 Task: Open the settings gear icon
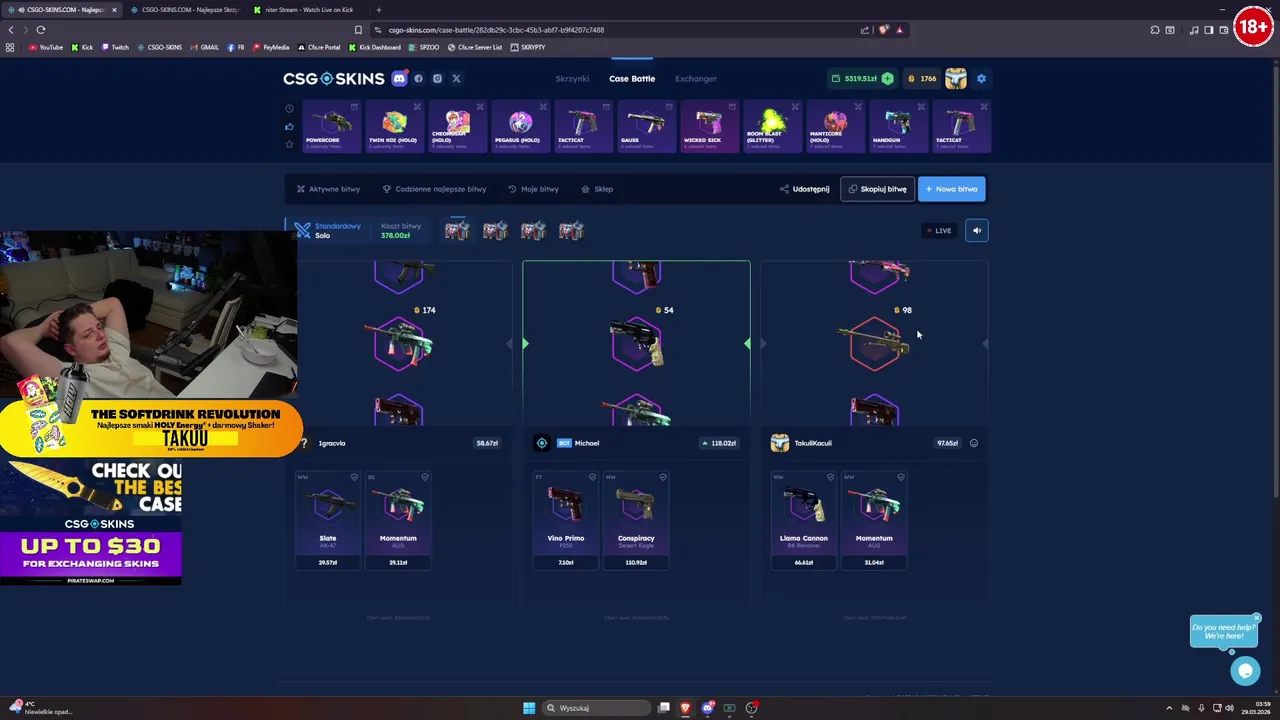tap(981, 78)
